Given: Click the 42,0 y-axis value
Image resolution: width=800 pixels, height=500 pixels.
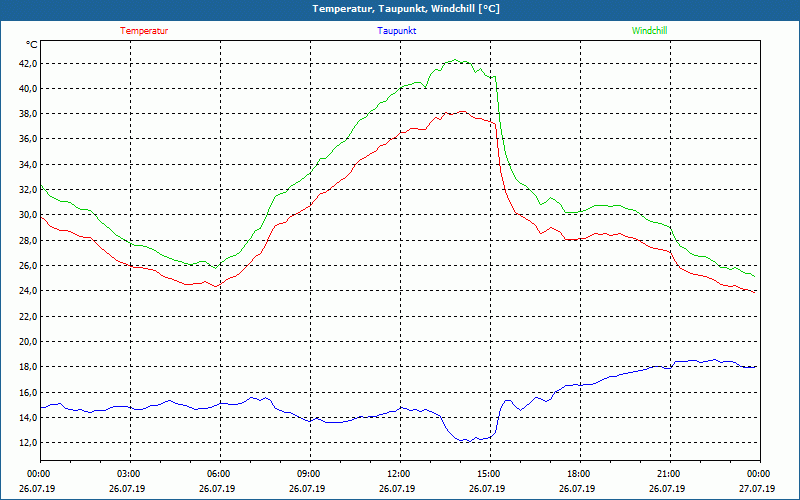Looking at the screenshot, I should pyautogui.click(x=28, y=63).
